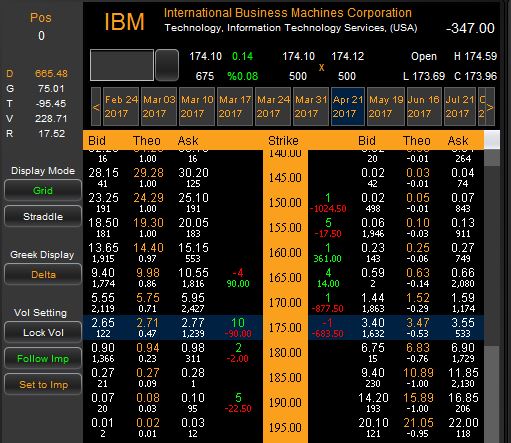Click the call bid 9.40 at 165 strike
The image size is (511, 443).
[103, 273]
